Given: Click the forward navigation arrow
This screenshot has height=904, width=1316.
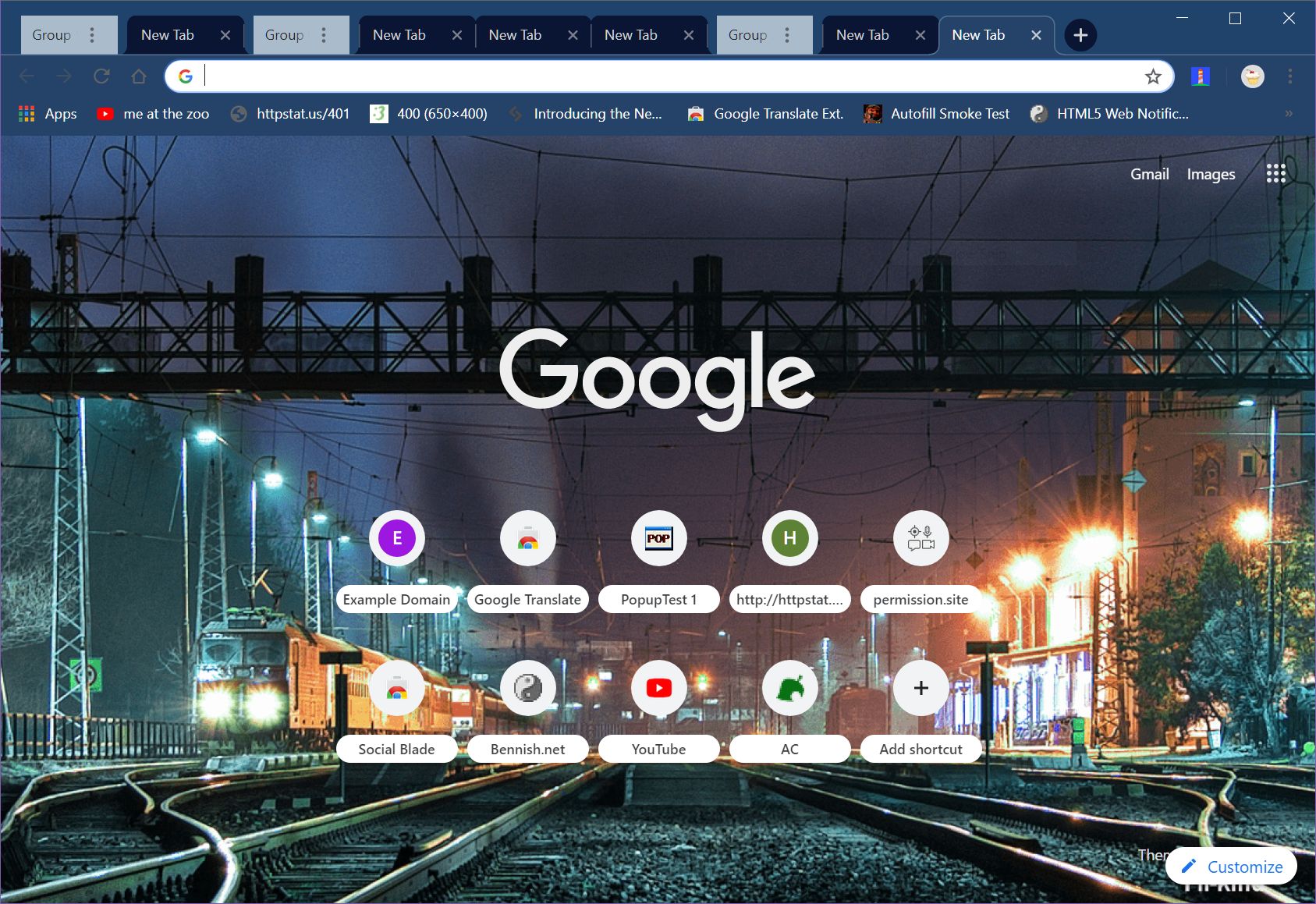Looking at the screenshot, I should [64, 76].
